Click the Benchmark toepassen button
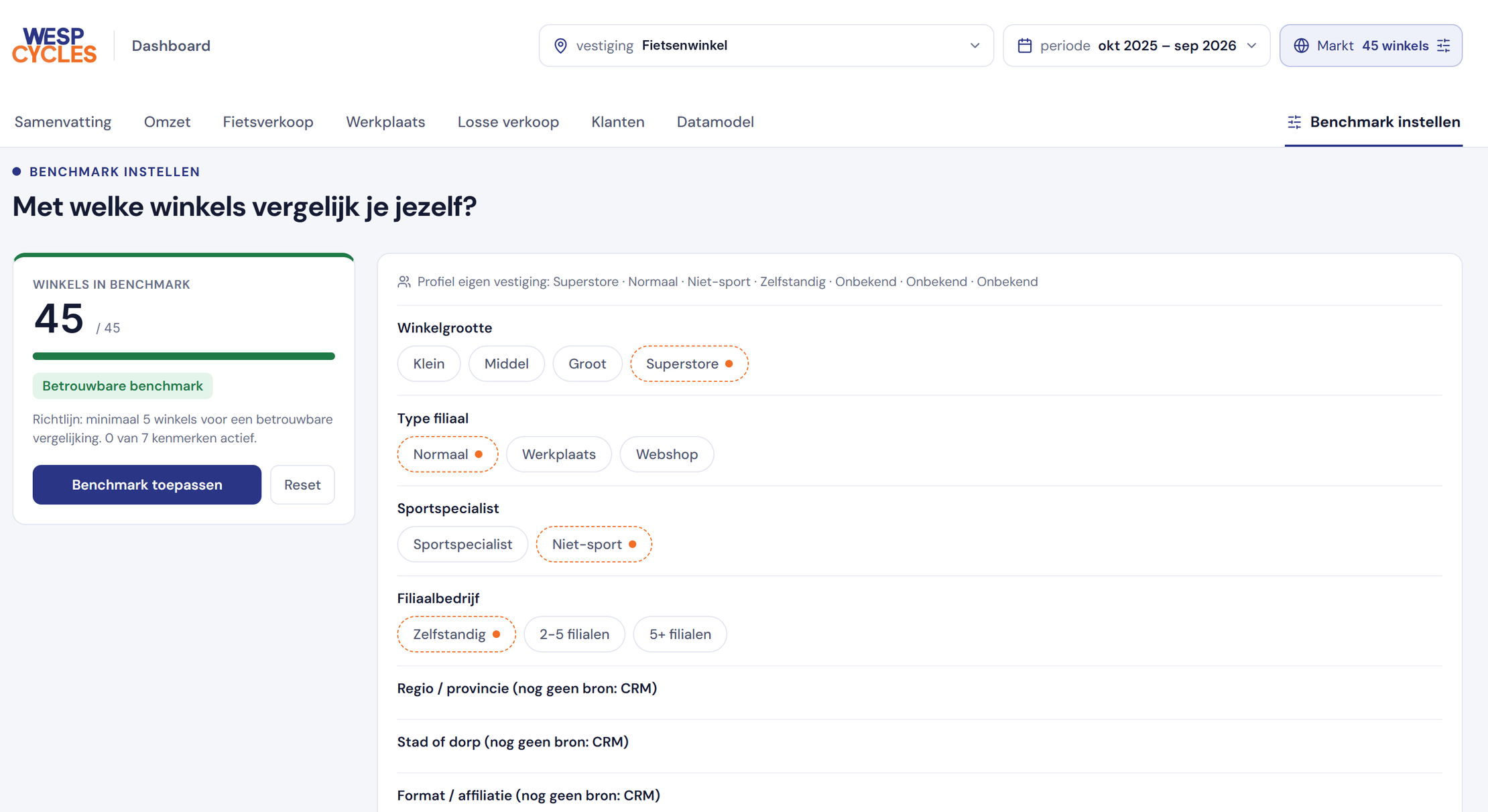 point(147,484)
